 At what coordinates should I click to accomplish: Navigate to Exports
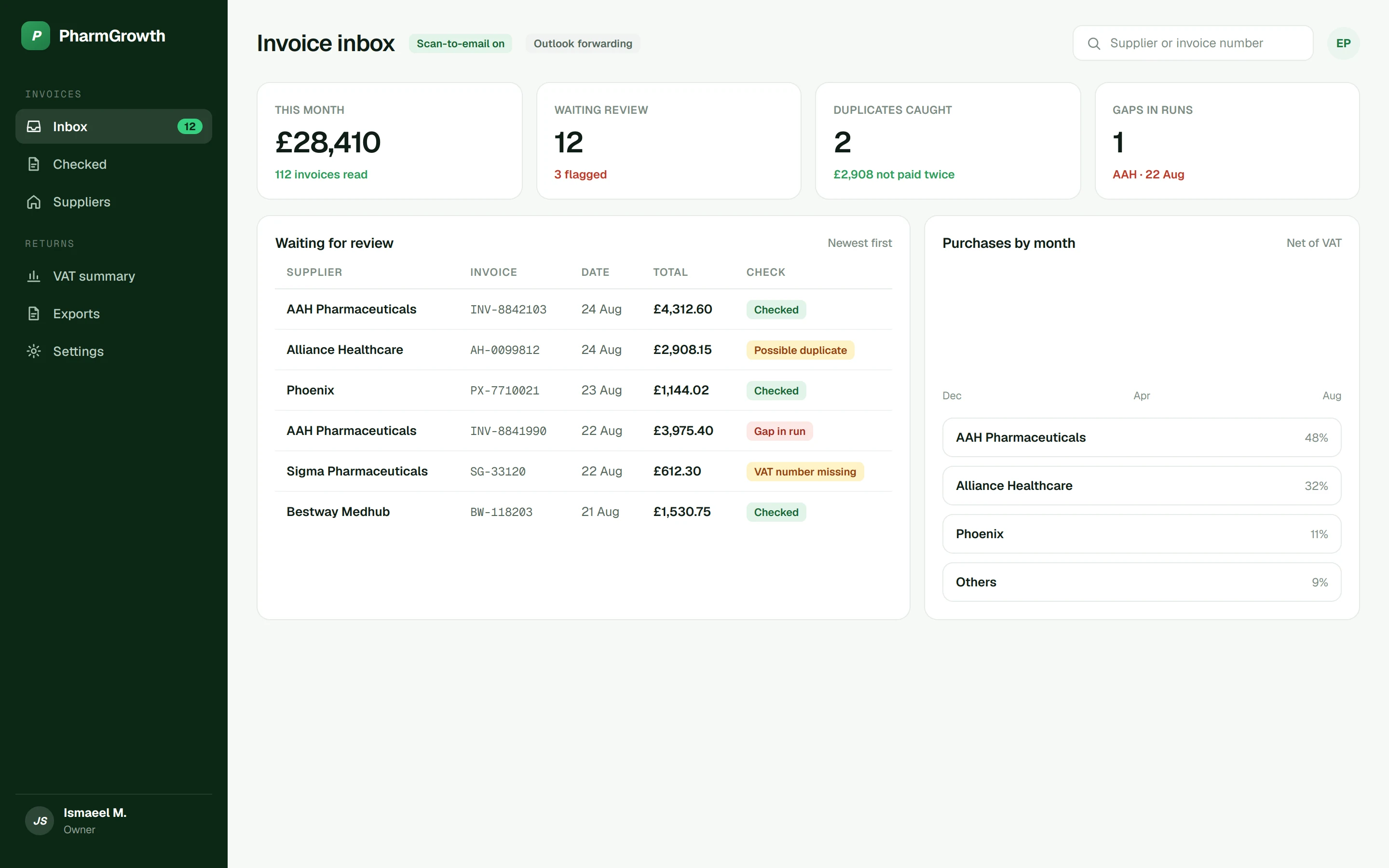[x=114, y=313]
